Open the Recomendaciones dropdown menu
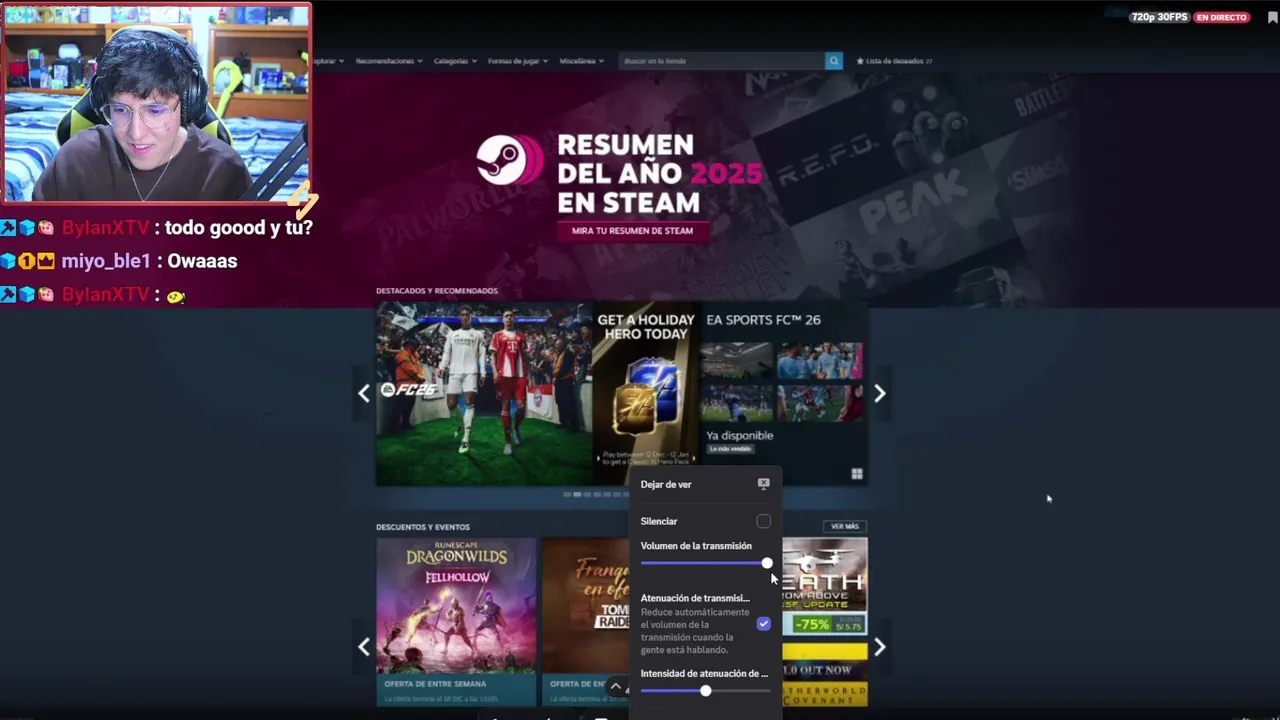Image resolution: width=1280 pixels, height=720 pixels. click(389, 61)
